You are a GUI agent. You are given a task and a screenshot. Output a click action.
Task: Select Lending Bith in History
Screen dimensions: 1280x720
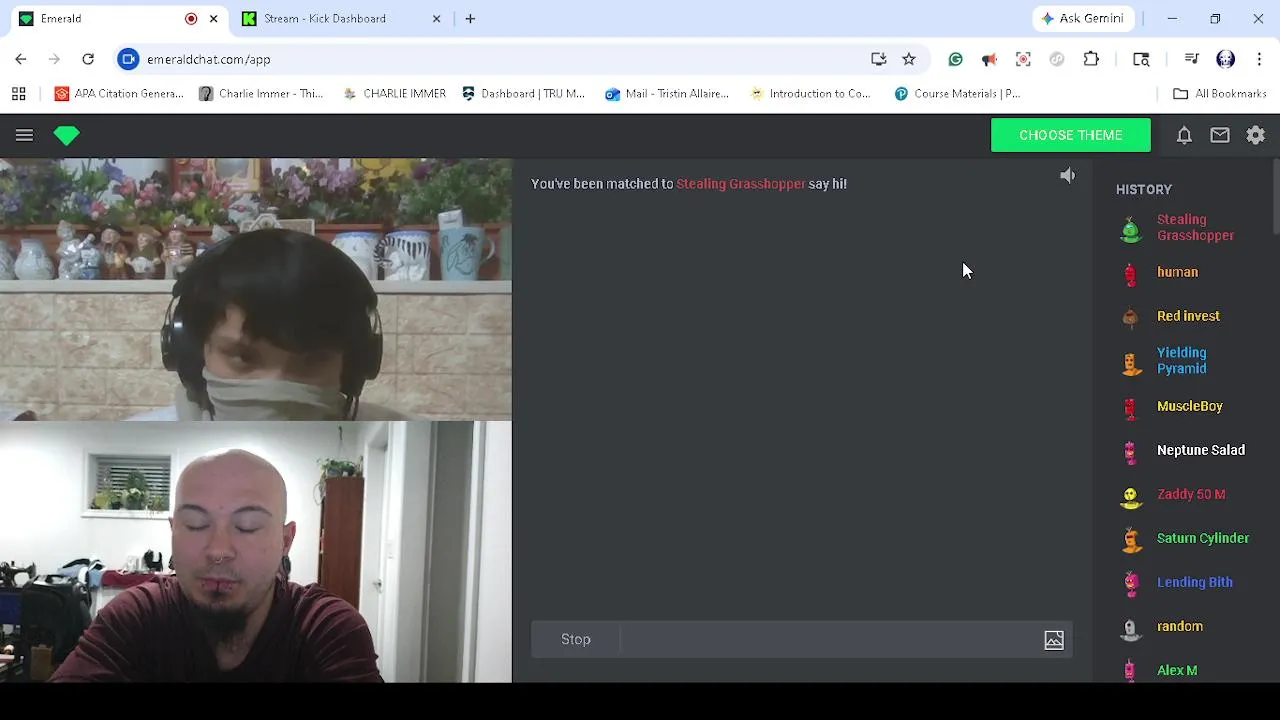click(1194, 582)
